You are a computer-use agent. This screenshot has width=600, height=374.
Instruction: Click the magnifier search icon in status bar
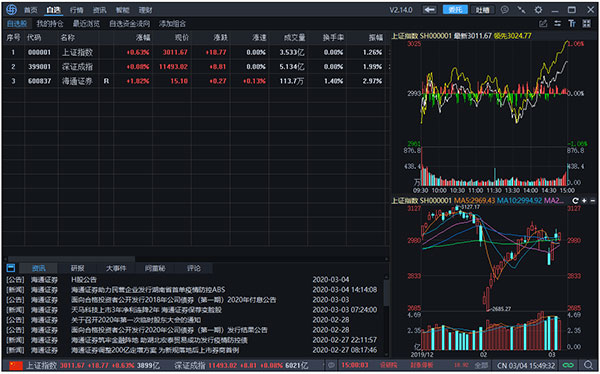point(589,365)
